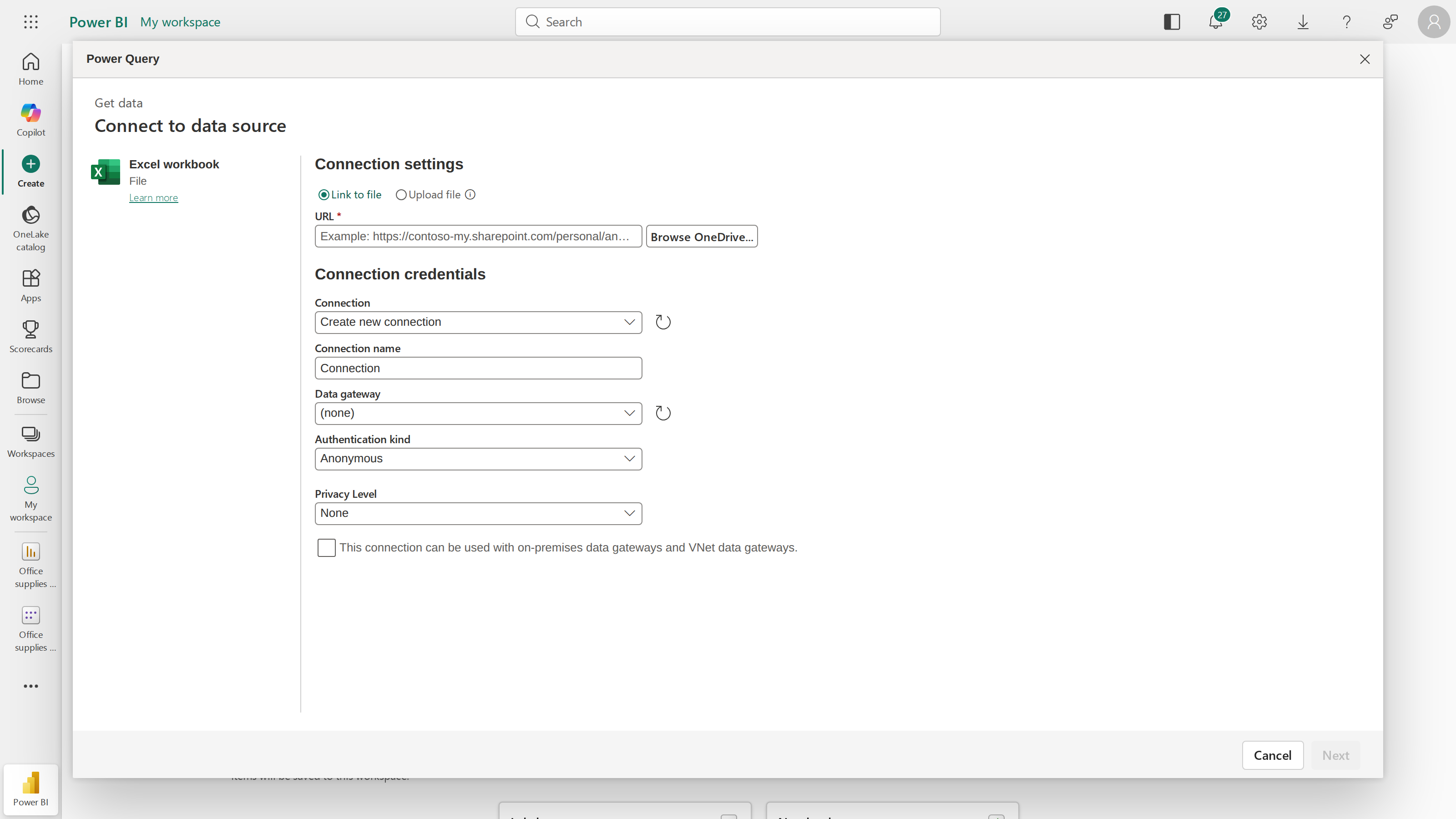
Task: Show more sidebar options ellipsis
Action: click(30, 686)
